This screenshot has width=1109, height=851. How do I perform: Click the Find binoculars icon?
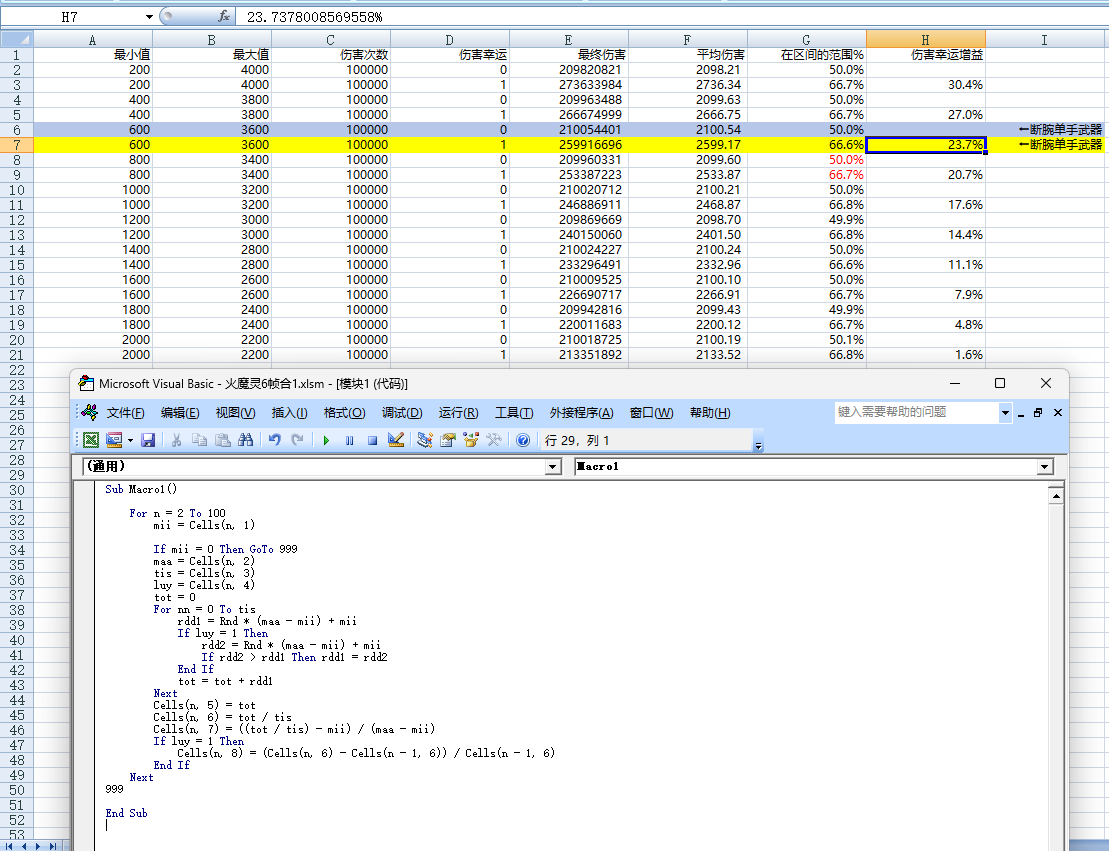click(x=245, y=440)
